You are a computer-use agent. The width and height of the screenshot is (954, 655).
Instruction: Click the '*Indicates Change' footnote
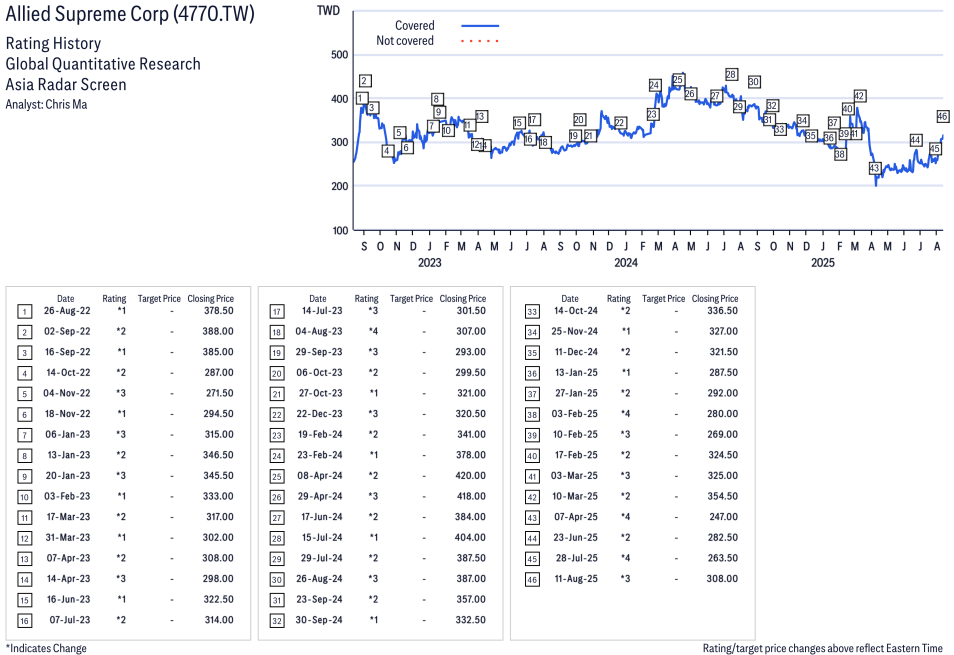point(46,648)
